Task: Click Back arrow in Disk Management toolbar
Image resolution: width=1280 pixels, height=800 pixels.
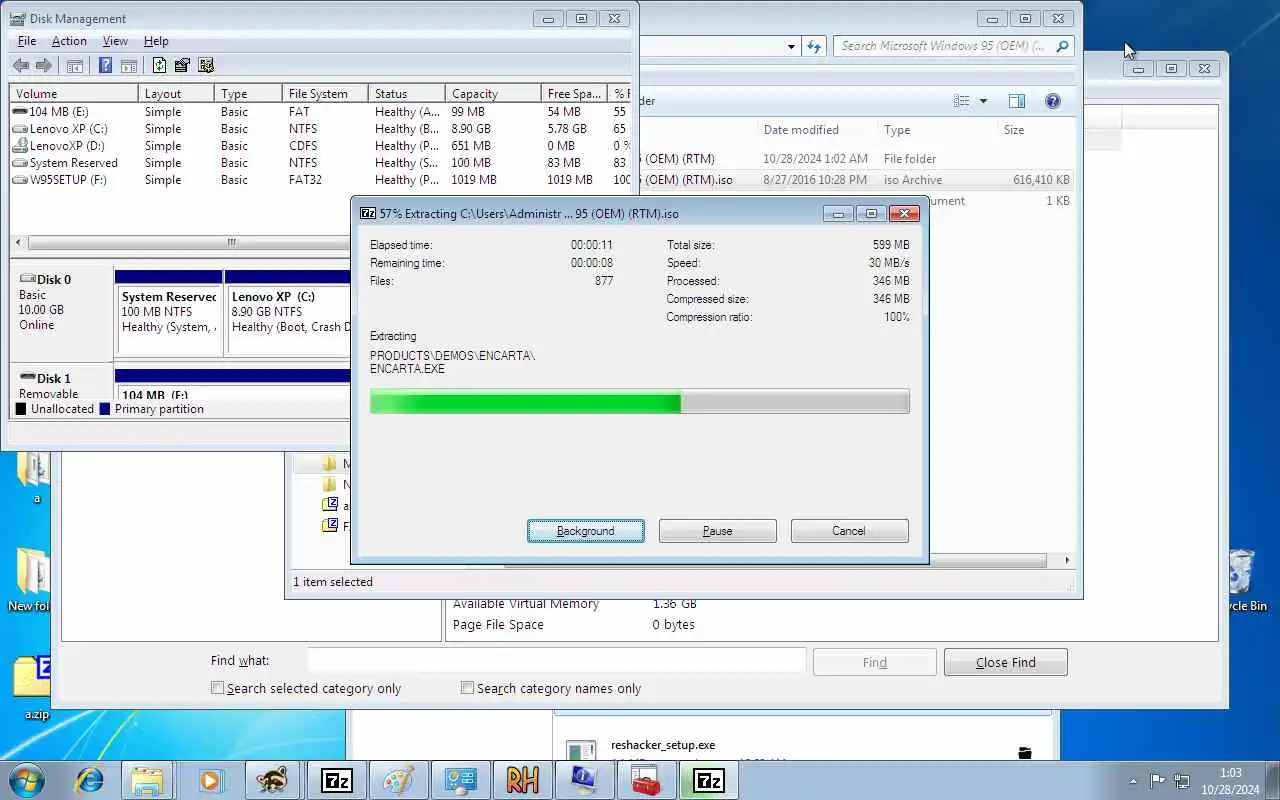Action: (x=21, y=66)
